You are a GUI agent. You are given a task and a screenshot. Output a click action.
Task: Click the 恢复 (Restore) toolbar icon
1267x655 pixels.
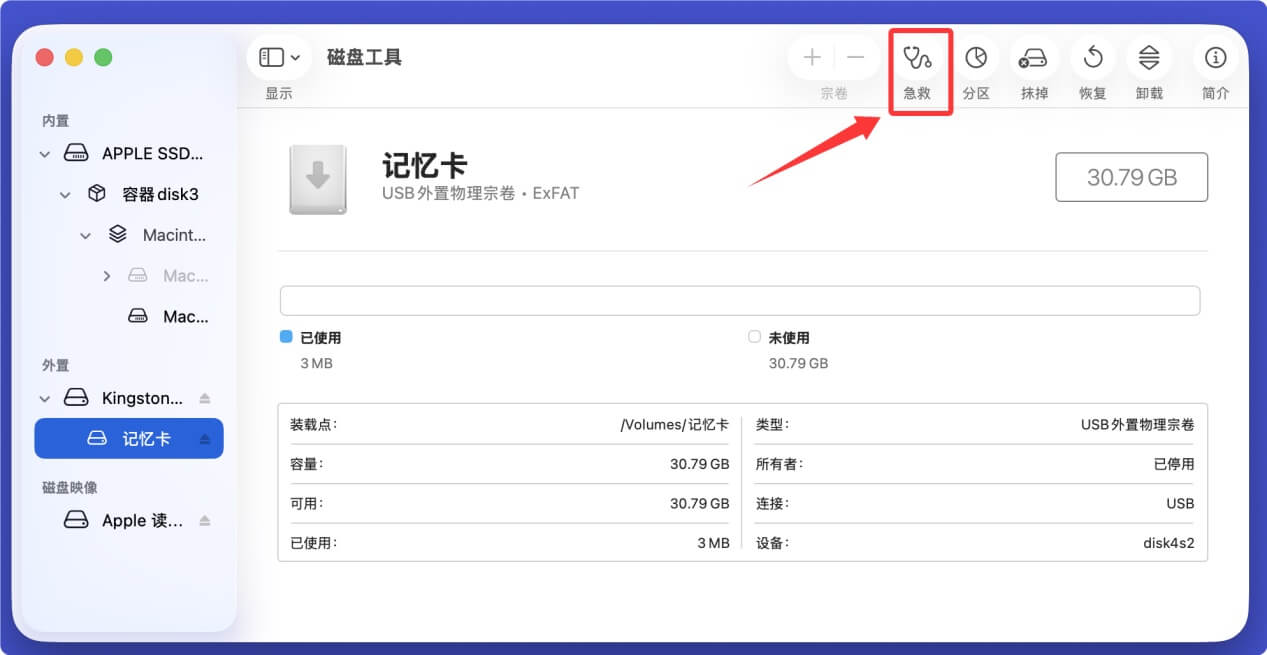(1092, 57)
